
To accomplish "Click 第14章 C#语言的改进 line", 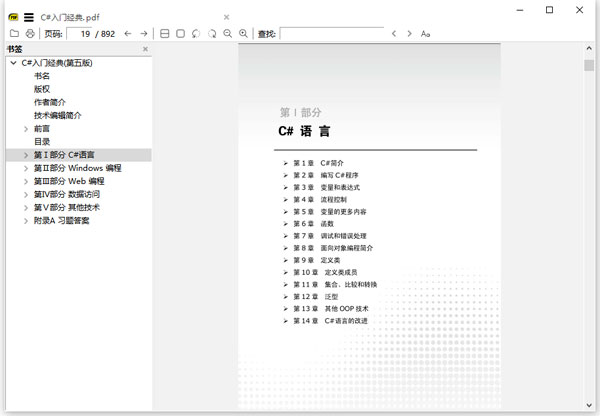I will [330, 321].
